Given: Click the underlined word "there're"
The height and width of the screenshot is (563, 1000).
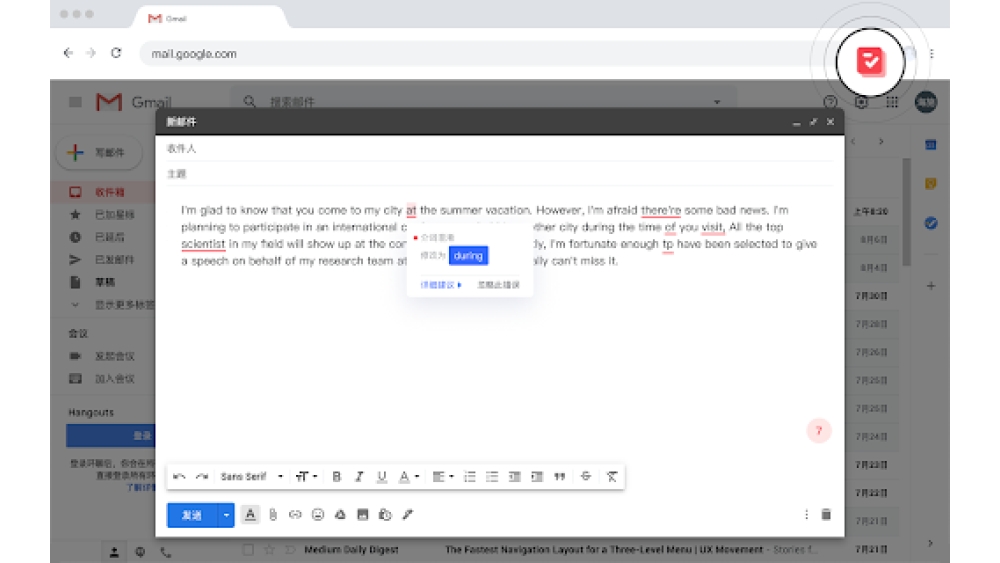Looking at the screenshot, I should pyautogui.click(x=661, y=210).
